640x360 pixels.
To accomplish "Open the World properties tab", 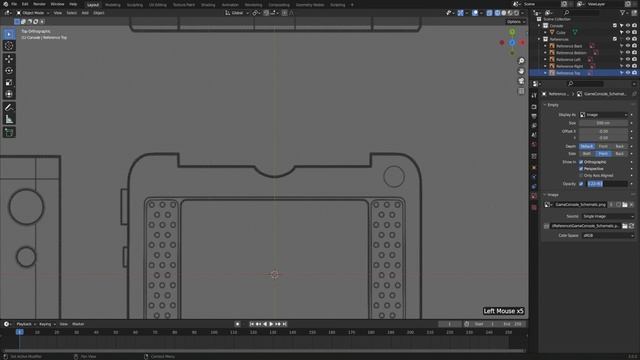I will pos(534,145).
